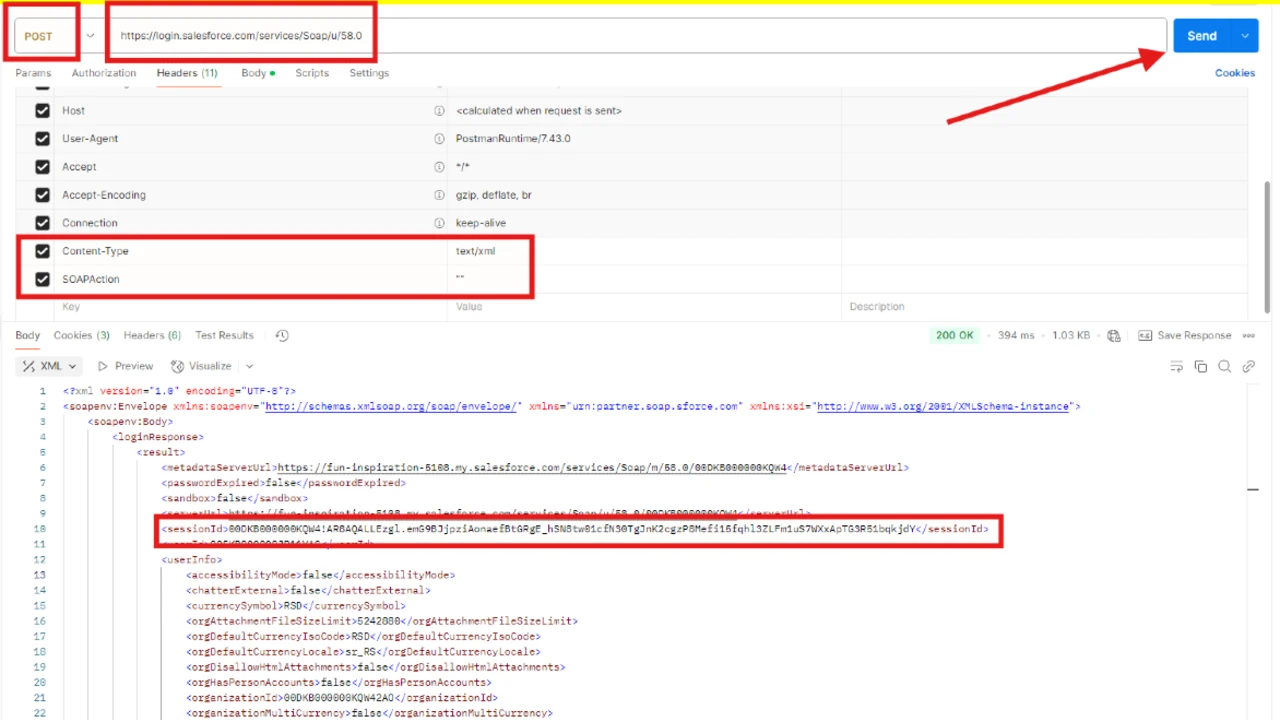Open search in response with magnifier icon
This screenshot has width=1280, height=720.
tap(1225, 366)
